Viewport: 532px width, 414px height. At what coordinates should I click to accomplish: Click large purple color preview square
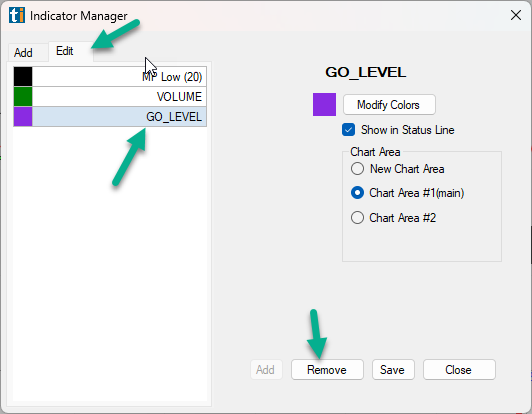pos(324,105)
